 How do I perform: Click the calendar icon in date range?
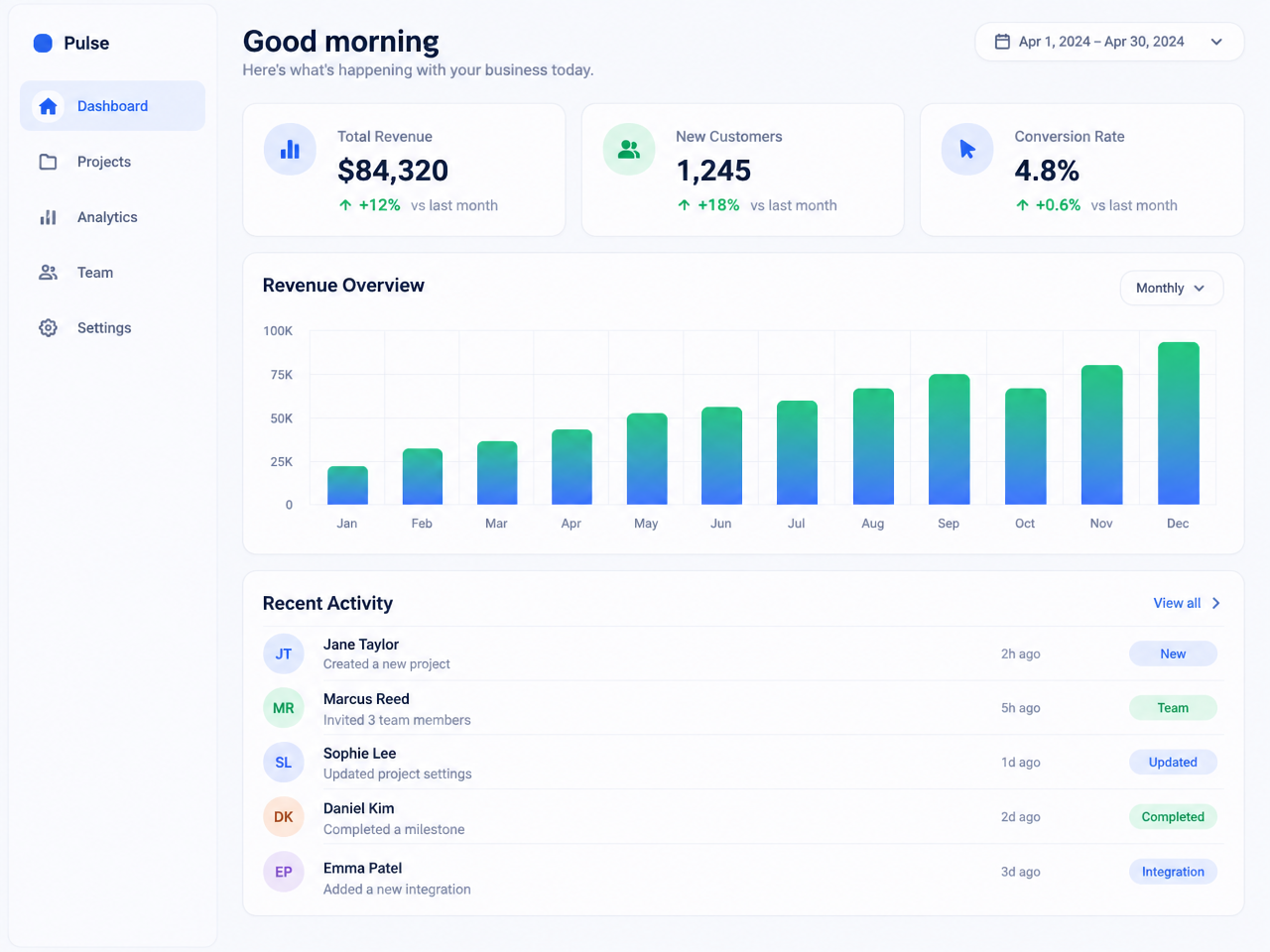point(1002,42)
